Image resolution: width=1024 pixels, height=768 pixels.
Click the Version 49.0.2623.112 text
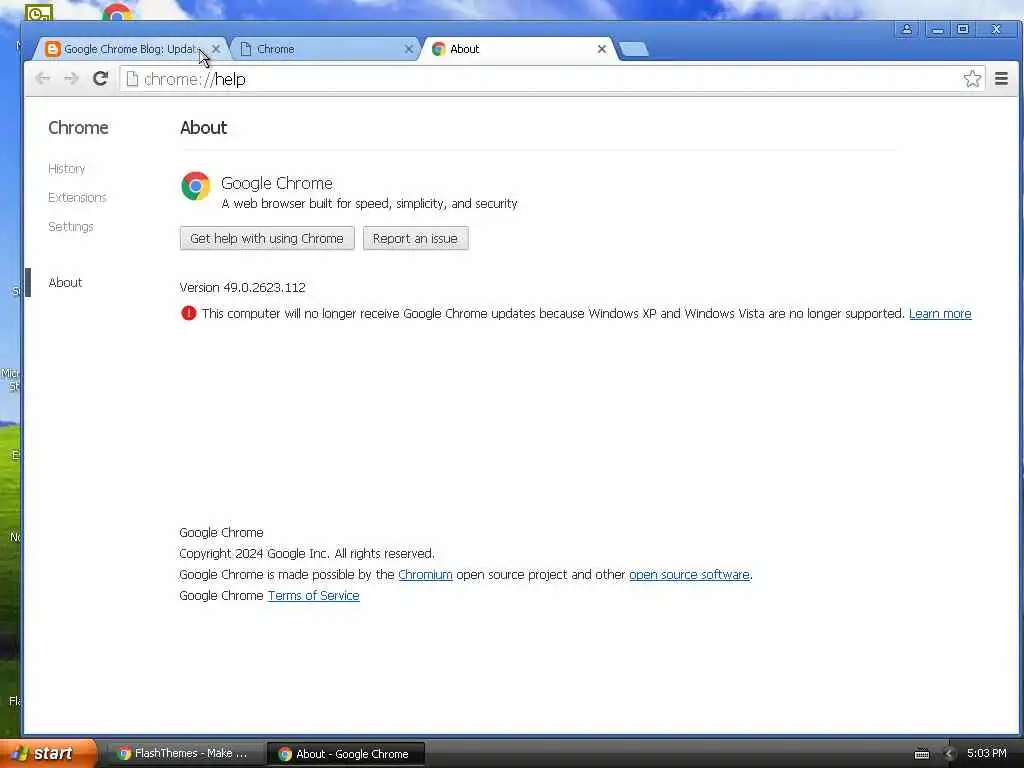242,287
